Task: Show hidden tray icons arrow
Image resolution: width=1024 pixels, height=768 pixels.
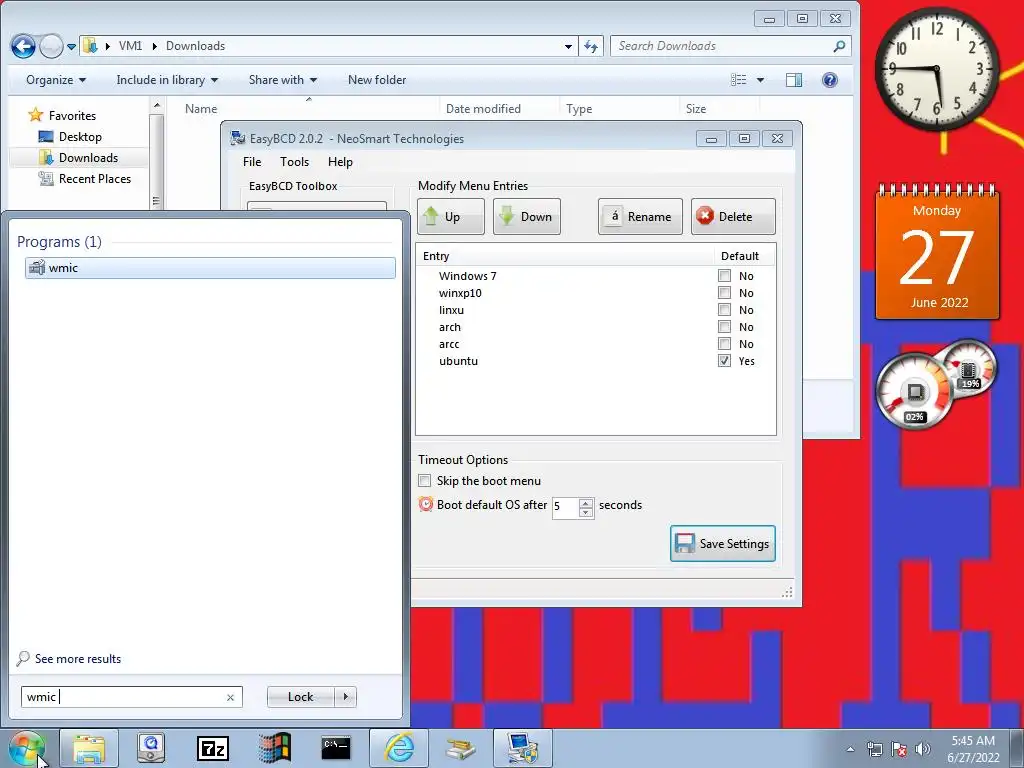Action: (850, 749)
